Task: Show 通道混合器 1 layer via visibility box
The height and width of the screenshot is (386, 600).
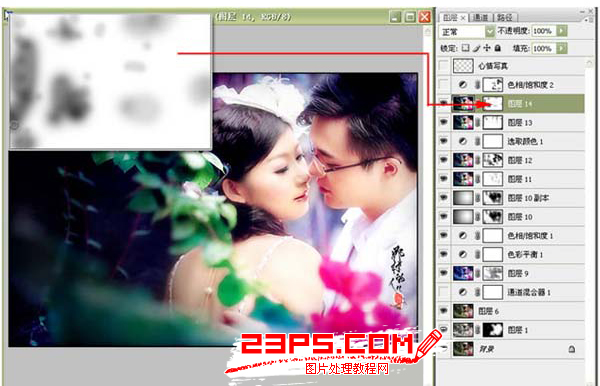Action: click(443, 292)
